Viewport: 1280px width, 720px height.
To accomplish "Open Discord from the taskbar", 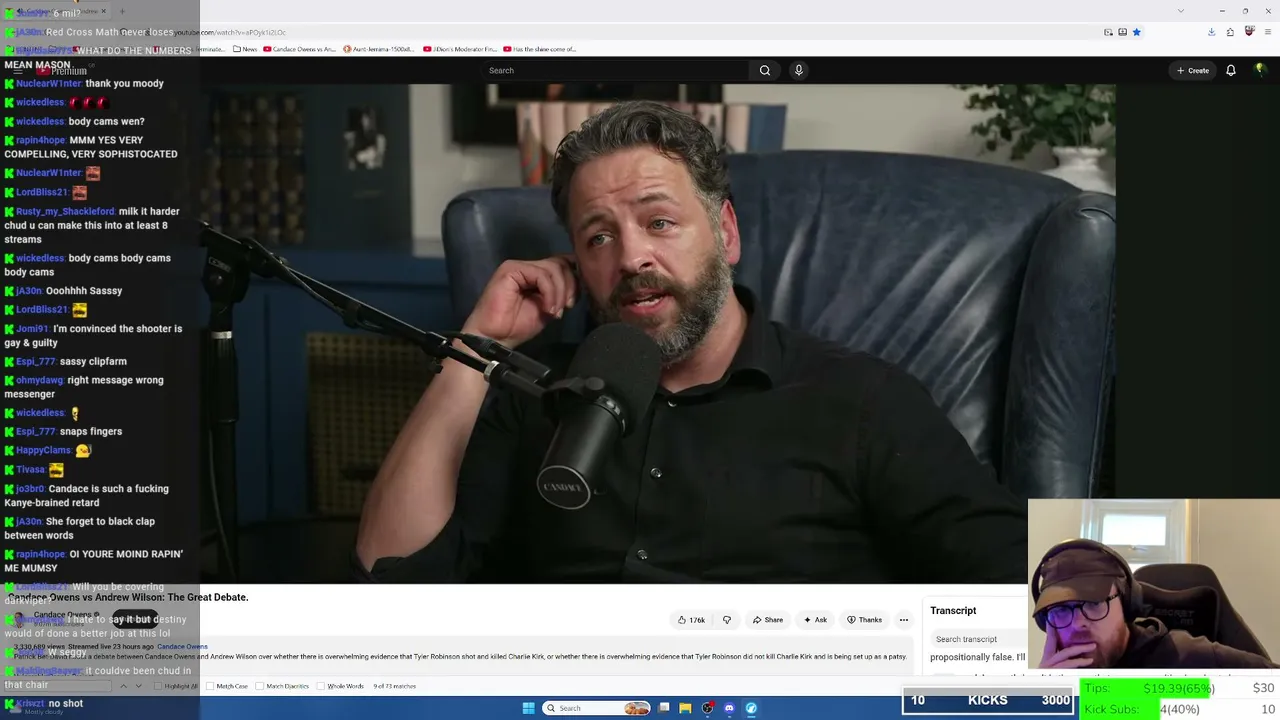I will [x=729, y=708].
